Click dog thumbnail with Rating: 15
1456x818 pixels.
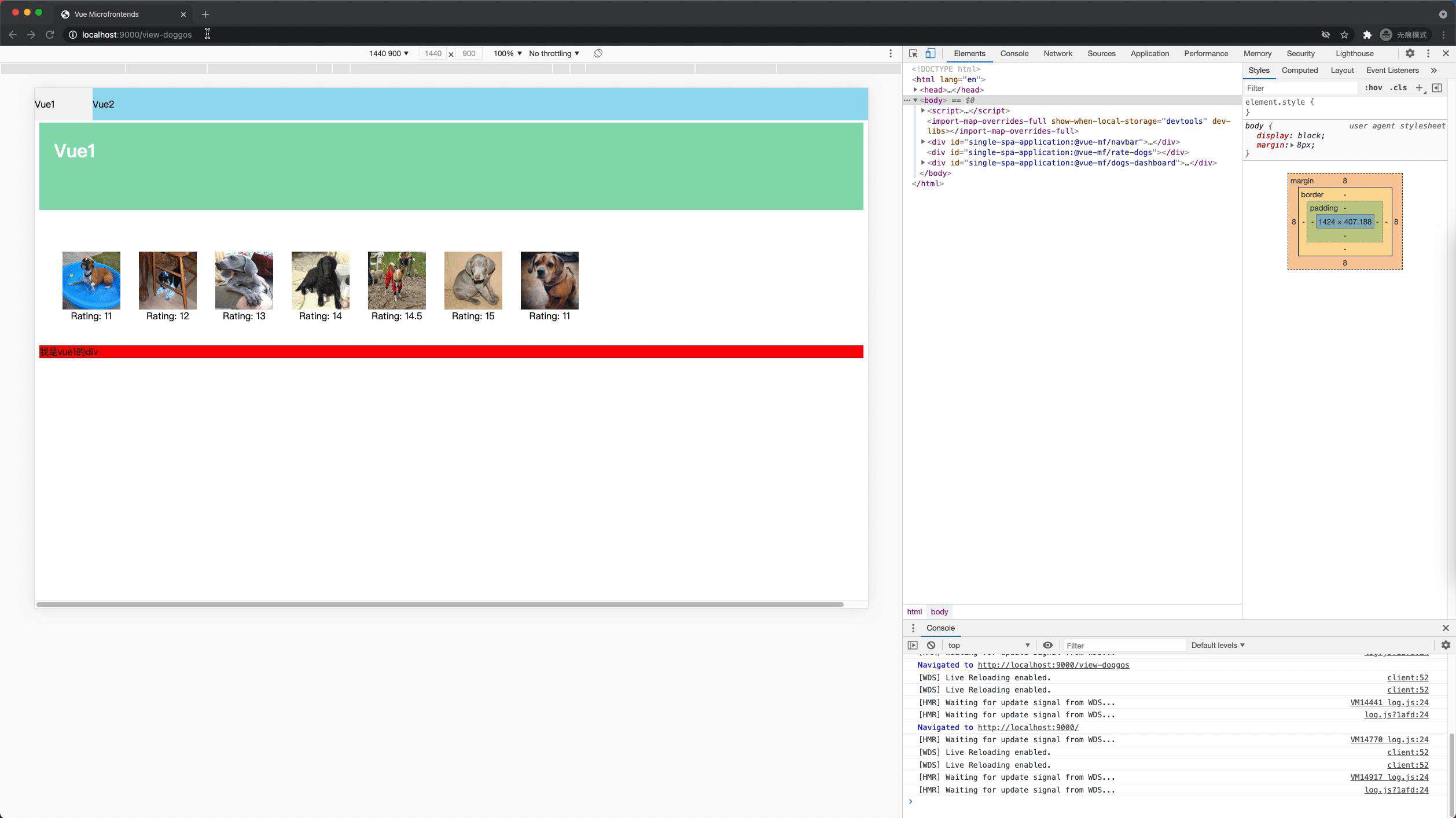pyautogui.click(x=473, y=281)
